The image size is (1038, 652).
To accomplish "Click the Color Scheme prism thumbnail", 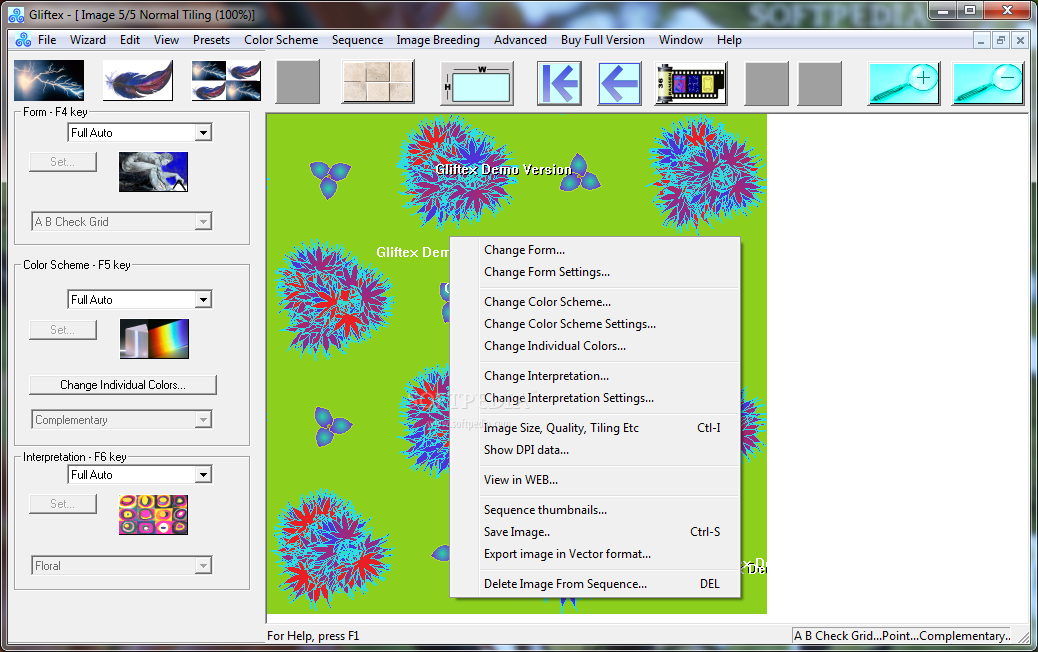I will [x=154, y=339].
